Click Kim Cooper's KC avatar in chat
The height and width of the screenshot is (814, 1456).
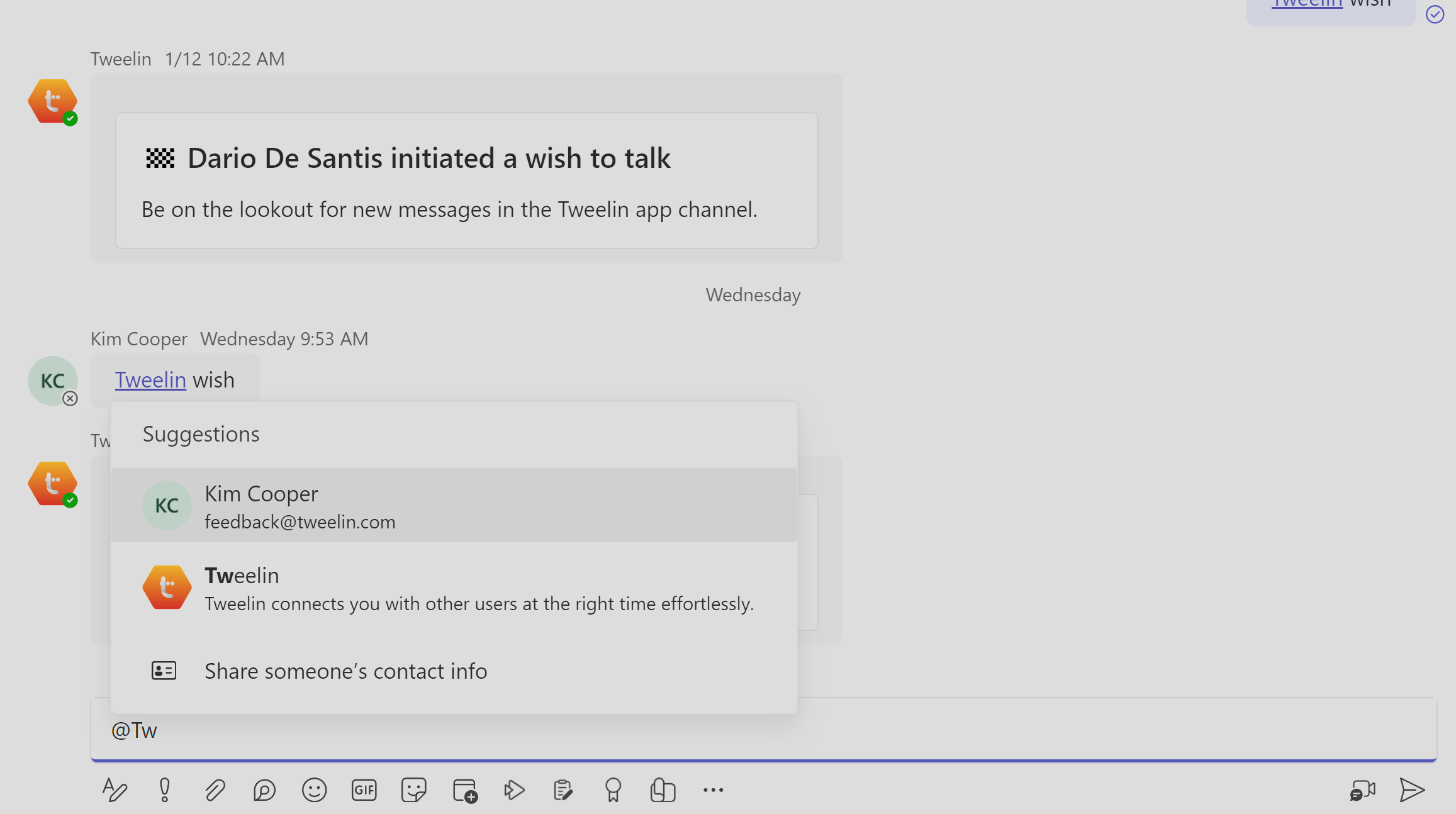(52, 381)
